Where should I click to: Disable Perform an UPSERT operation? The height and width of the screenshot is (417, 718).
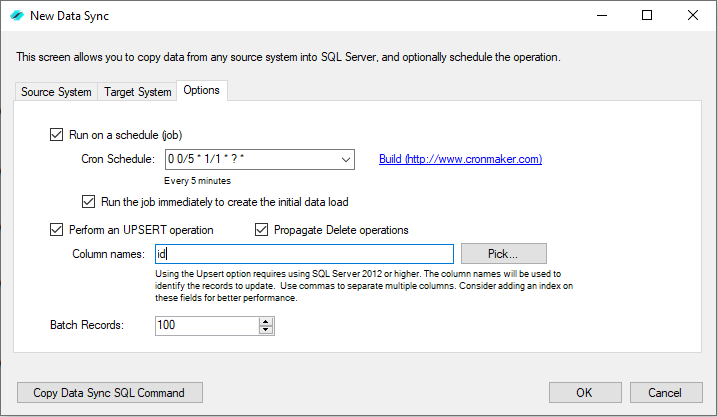click(56, 230)
